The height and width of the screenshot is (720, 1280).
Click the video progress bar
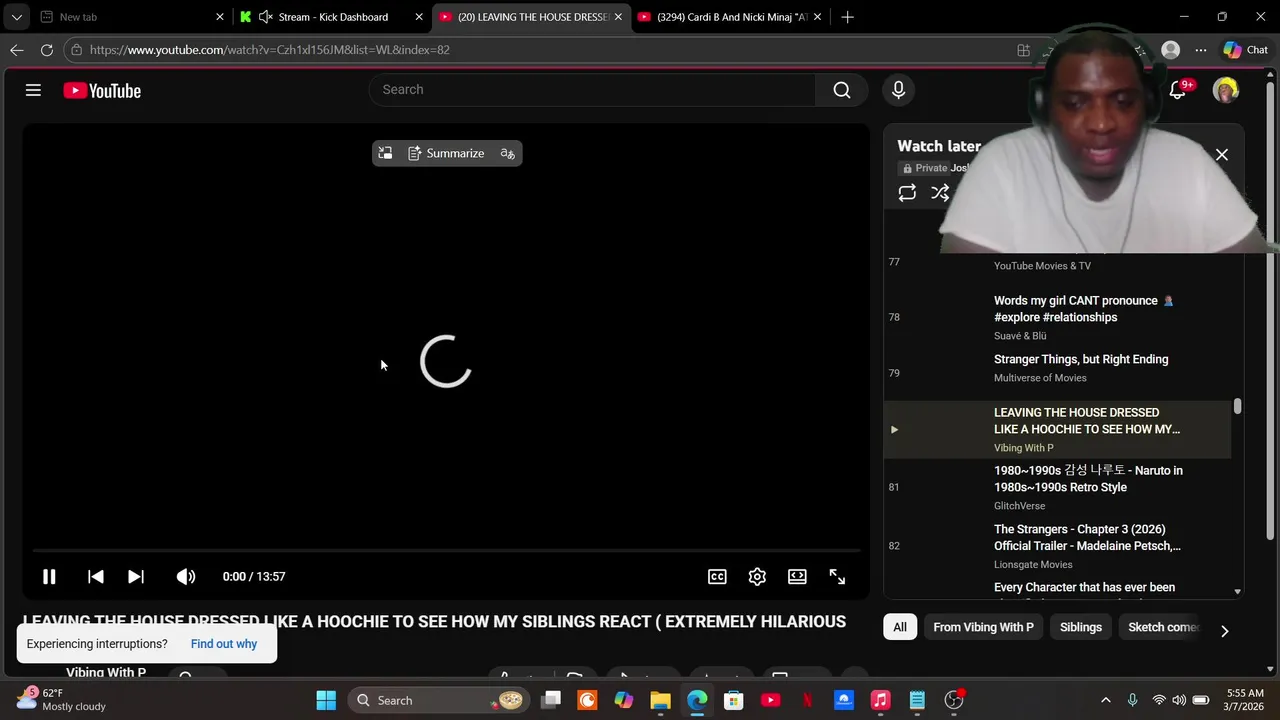click(446, 550)
